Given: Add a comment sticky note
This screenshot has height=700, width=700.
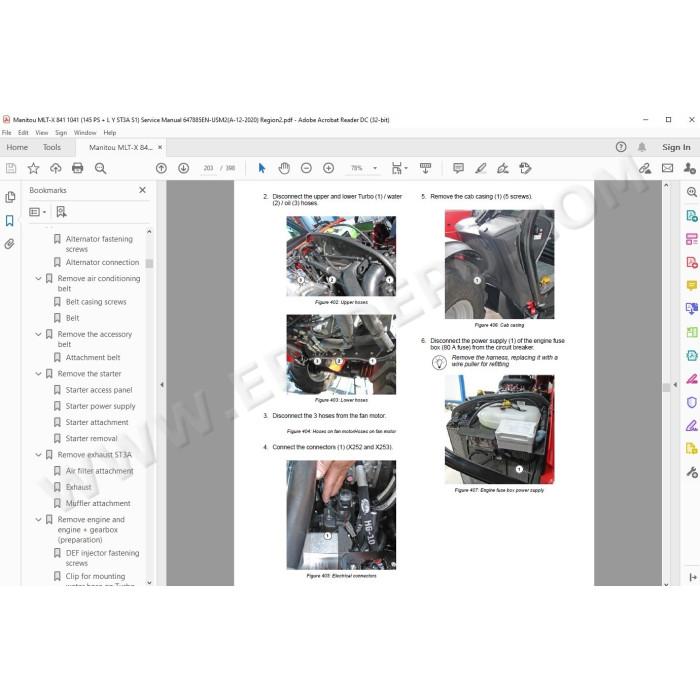Looking at the screenshot, I should [458, 168].
